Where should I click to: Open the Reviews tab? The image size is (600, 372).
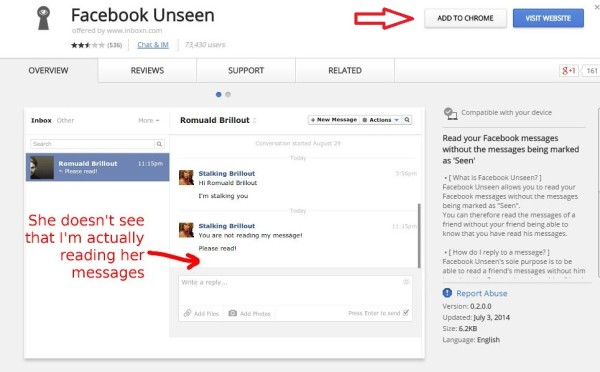click(x=147, y=70)
